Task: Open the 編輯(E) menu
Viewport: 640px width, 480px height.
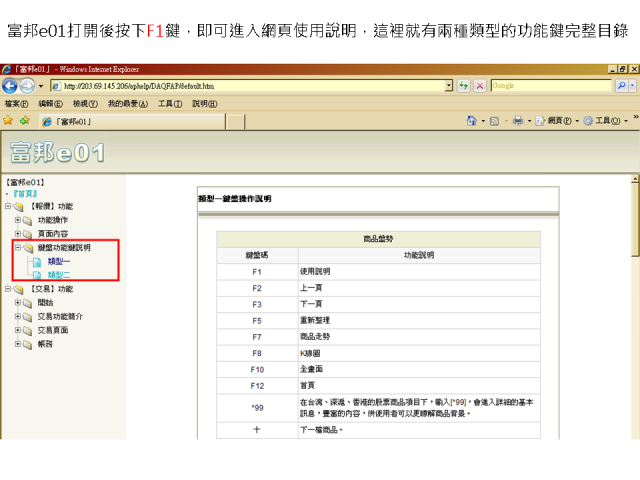Action: tap(51, 104)
